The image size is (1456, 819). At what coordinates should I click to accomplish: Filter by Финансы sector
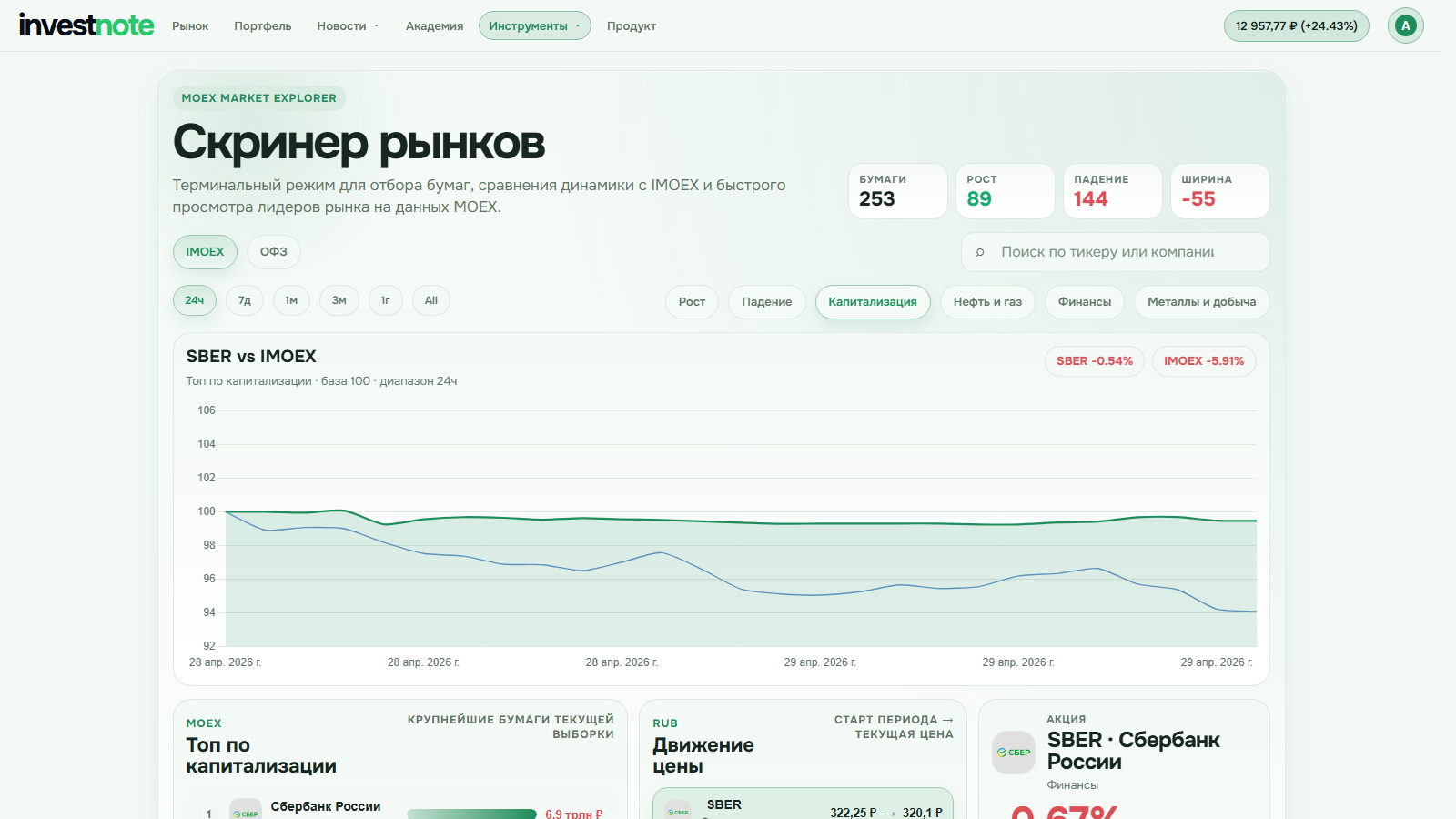(1085, 302)
